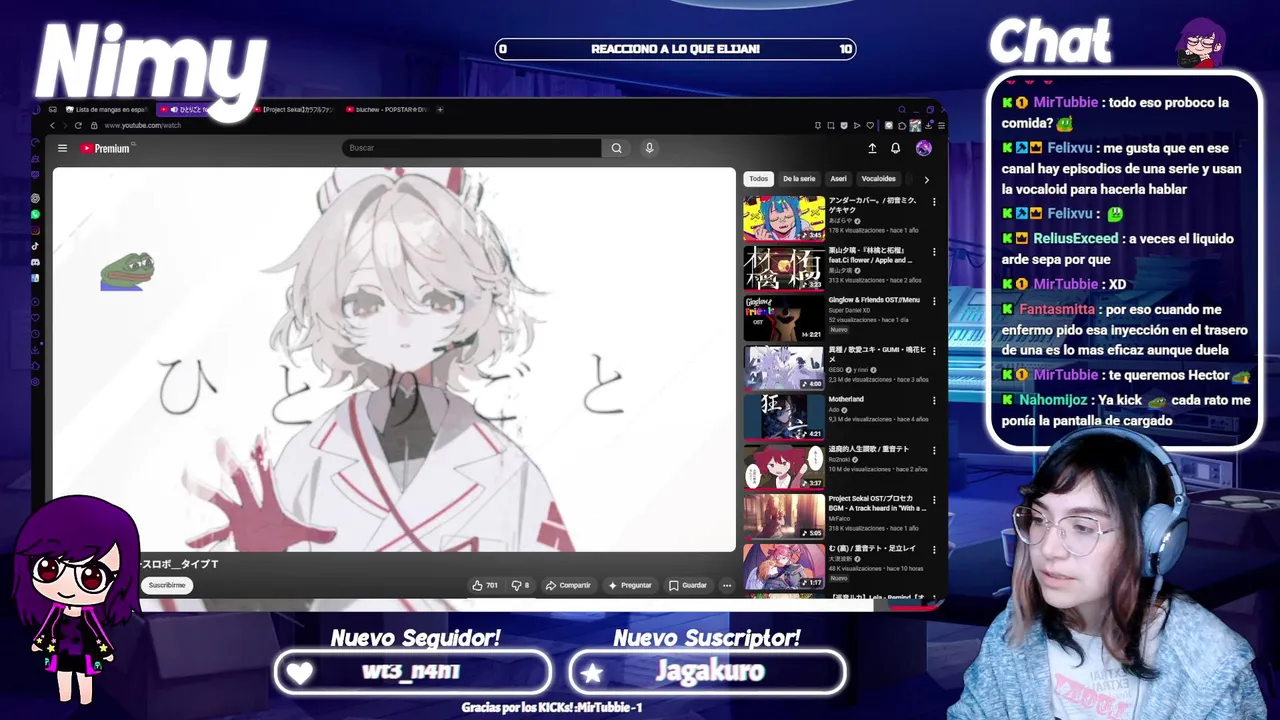Open the Motherland video thumbnail

point(783,418)
